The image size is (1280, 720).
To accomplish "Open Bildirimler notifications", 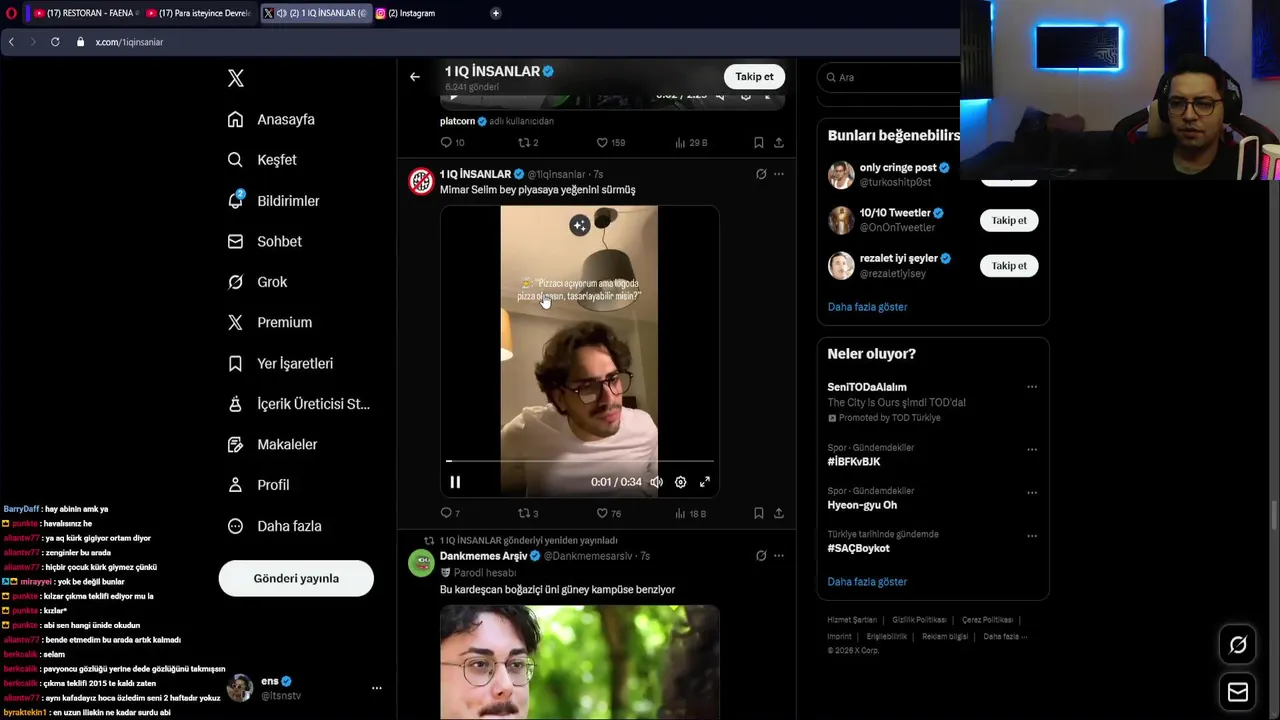I will tap(273, 201).
